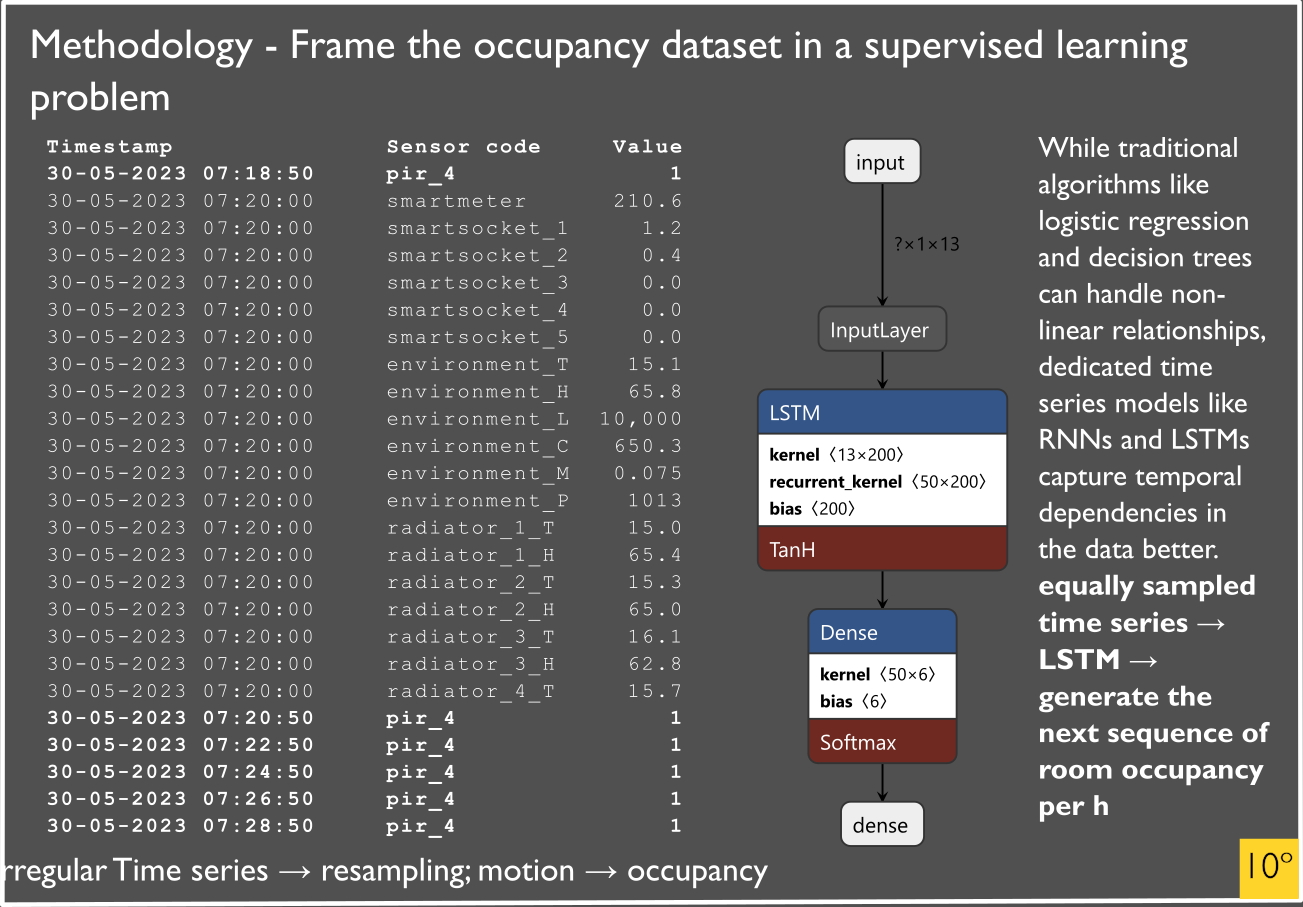Click the smartmeter sensor row
1303x907 pixels.
(456, 201)
